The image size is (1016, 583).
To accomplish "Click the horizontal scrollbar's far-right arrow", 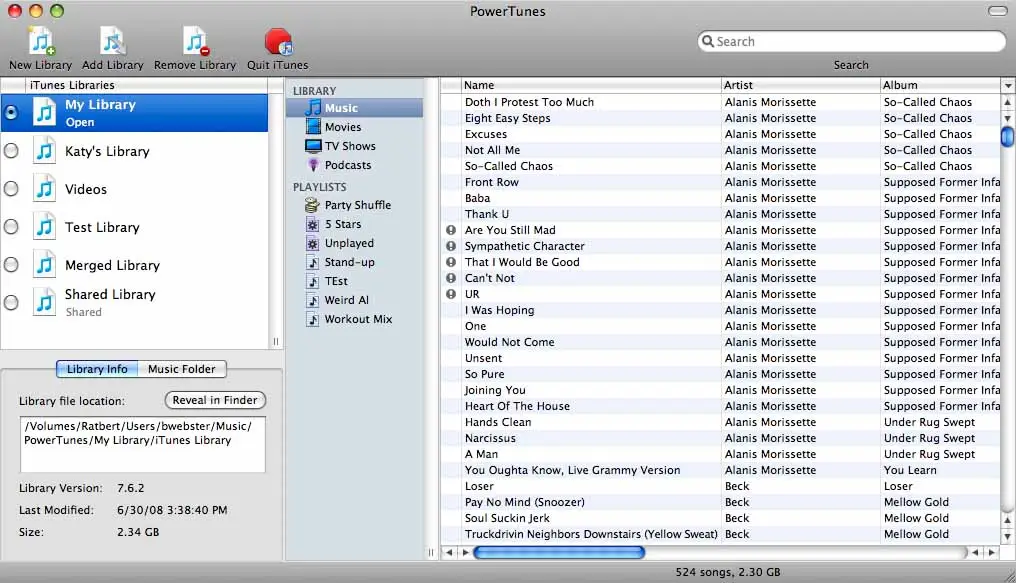I will (x=991, y=553).
